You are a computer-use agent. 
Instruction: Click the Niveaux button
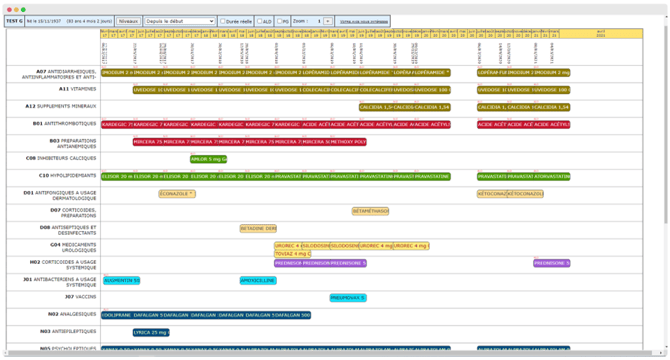(128, 21)
